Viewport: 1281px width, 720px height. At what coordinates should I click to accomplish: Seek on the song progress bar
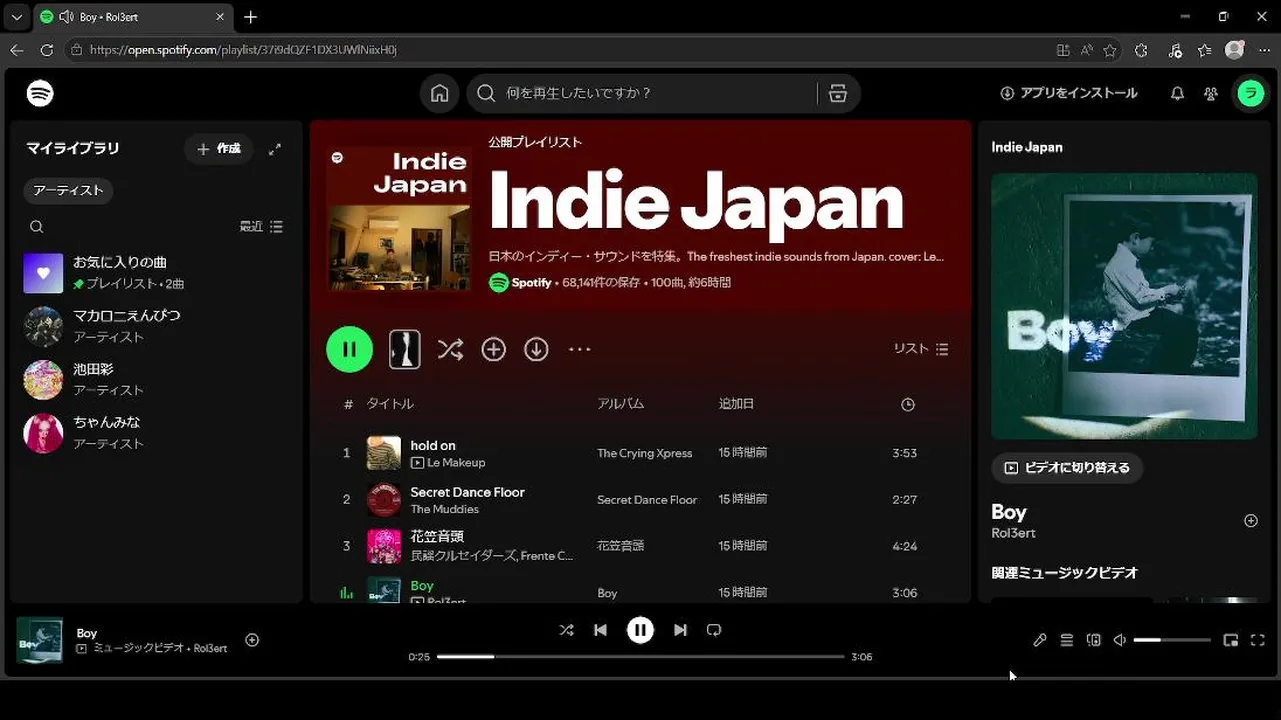pos(640,657)
